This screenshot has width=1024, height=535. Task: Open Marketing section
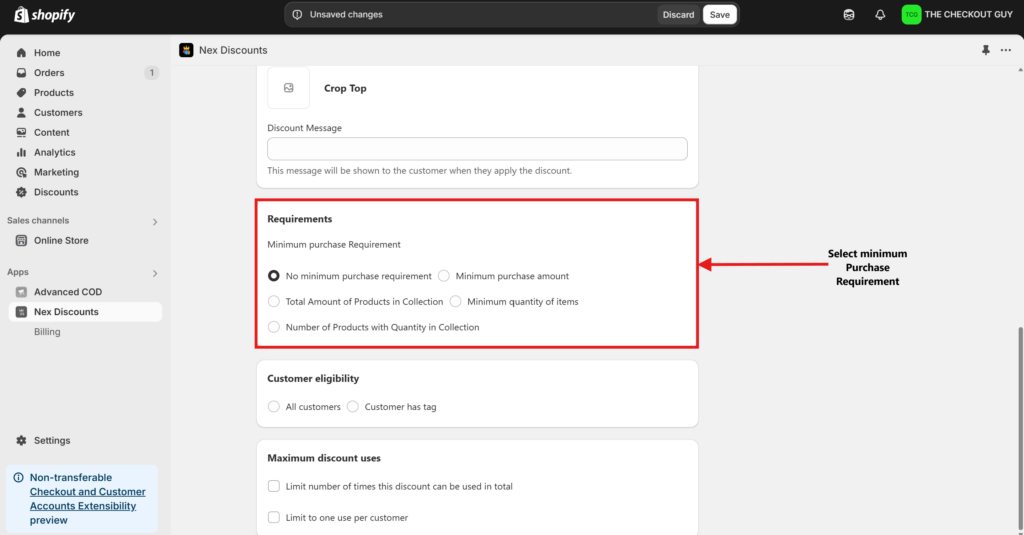pos(56,172)
